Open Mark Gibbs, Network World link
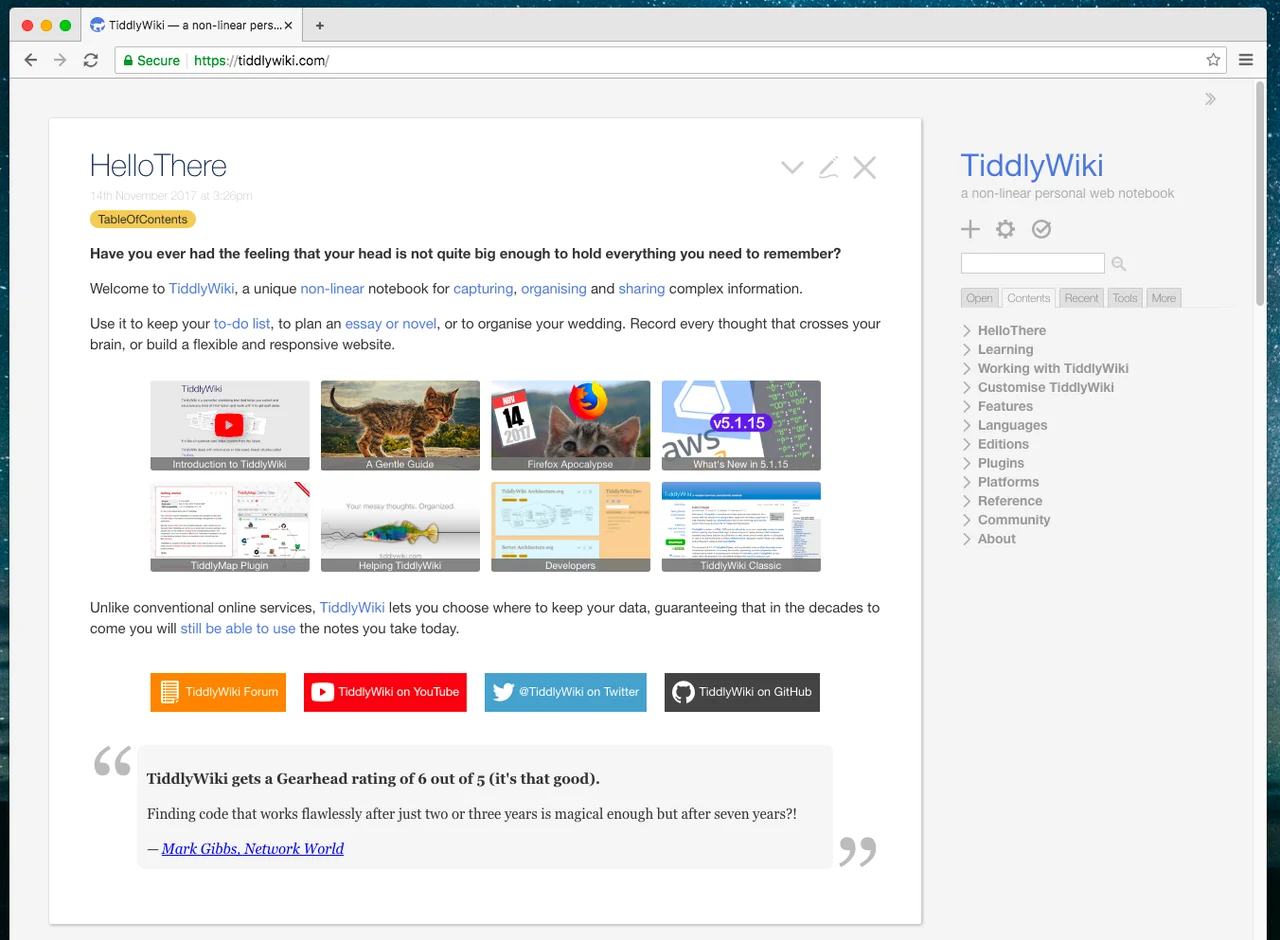The height and width of the screenshot is (940, 1280). pyautogui.click(x=253, y=849)
